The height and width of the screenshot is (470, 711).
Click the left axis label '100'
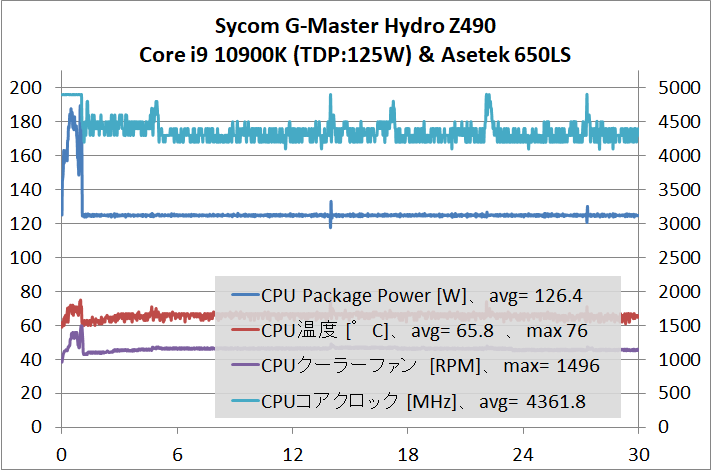[26, 257]
